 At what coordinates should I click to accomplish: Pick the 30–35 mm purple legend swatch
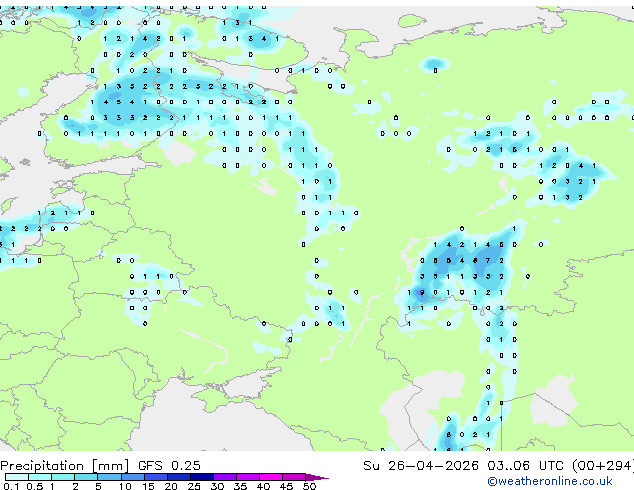coord(225,477)
